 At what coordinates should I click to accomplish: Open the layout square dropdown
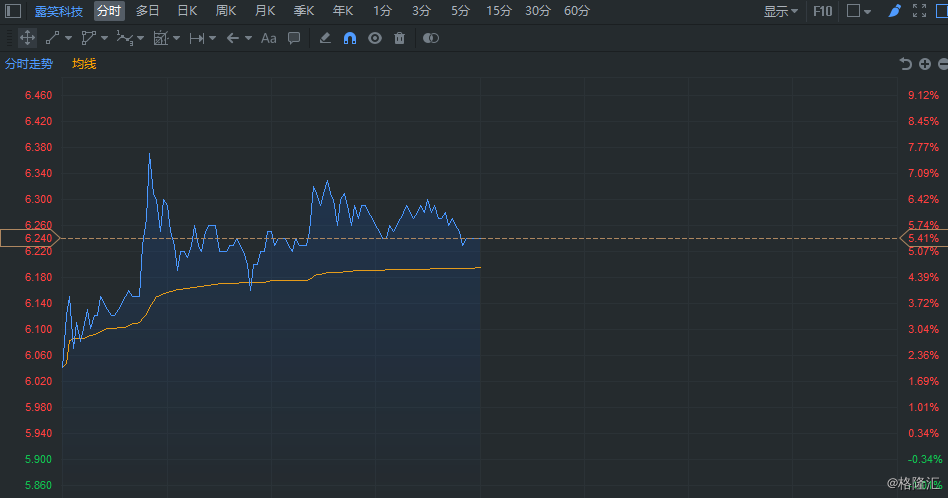point(859,11)
